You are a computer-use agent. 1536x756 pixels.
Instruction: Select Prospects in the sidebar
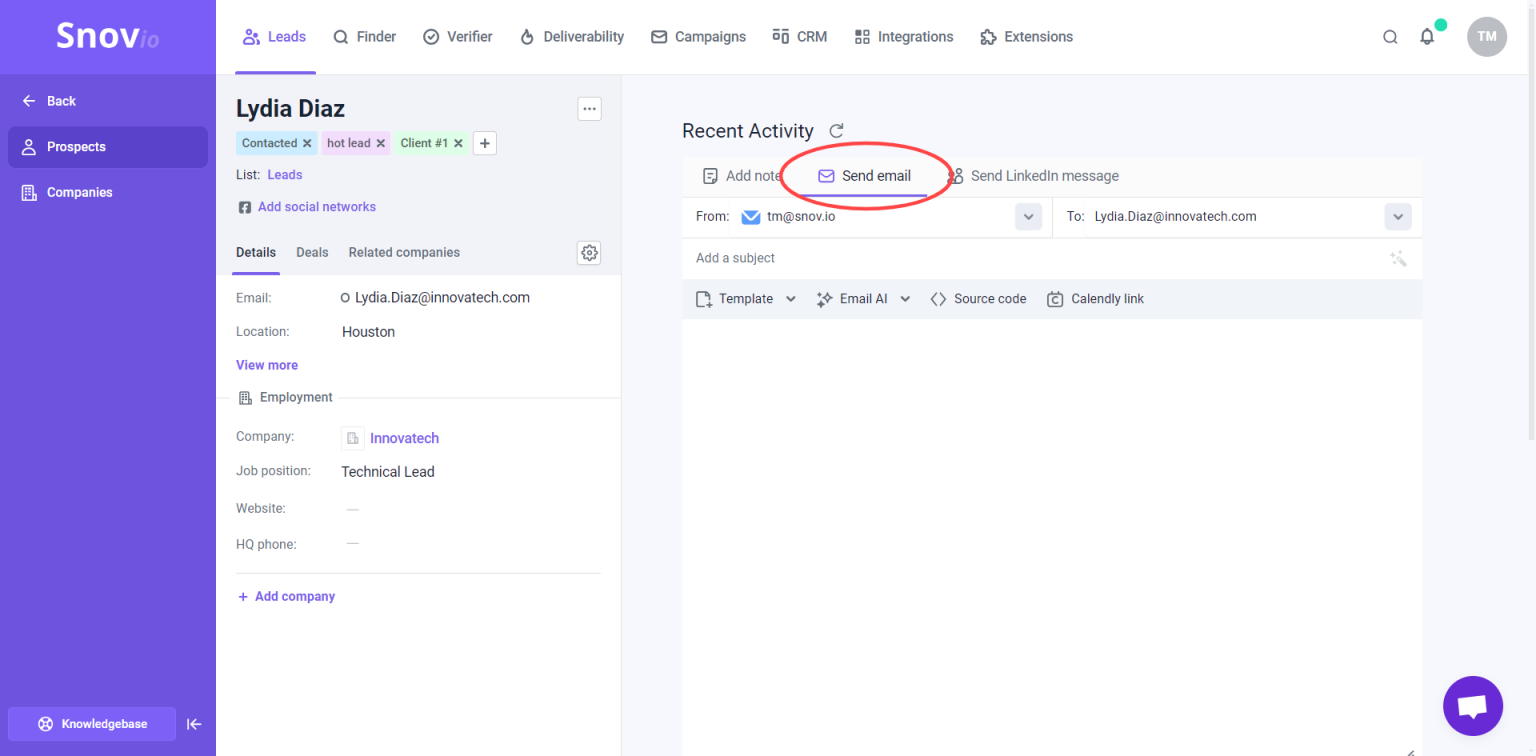[108, 147]
